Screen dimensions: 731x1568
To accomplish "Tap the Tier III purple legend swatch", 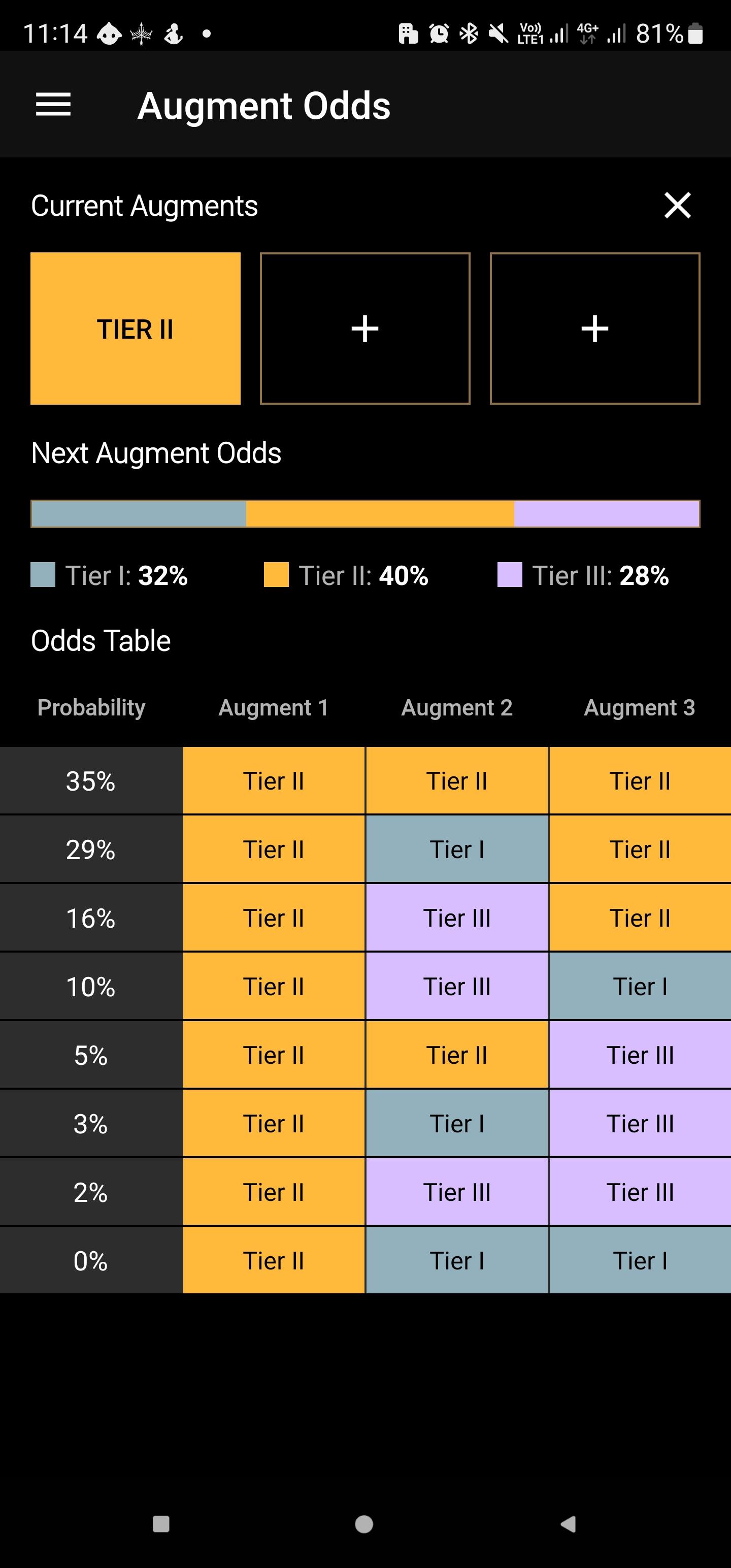I will pyautogui.click(x=510, y=575).
